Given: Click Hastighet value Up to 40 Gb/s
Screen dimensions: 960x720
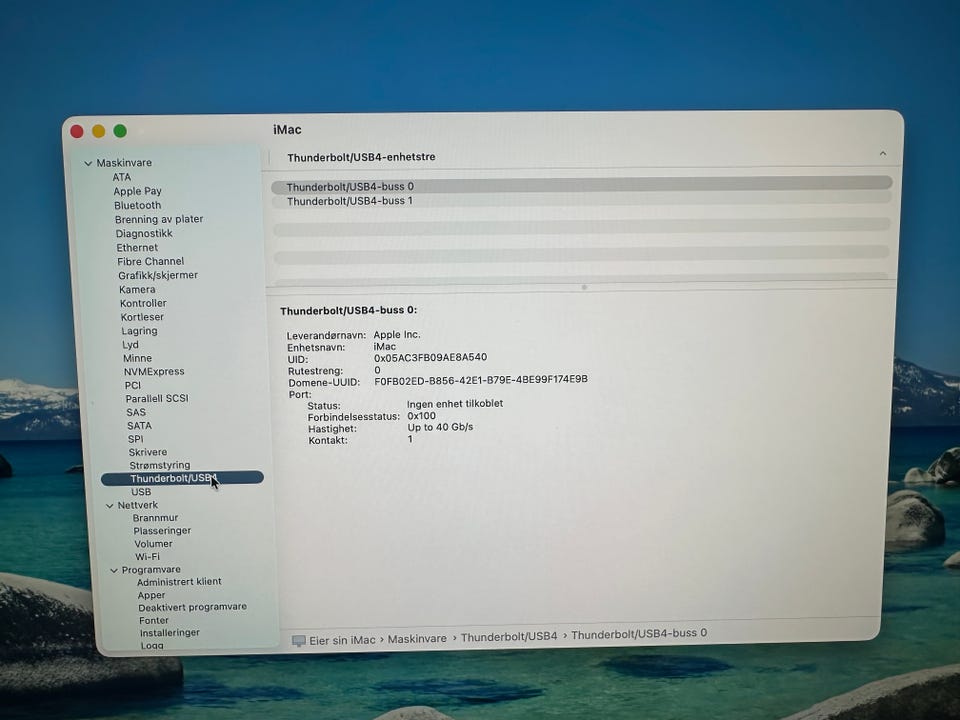Looking at the screenshot, I should 440,427.
